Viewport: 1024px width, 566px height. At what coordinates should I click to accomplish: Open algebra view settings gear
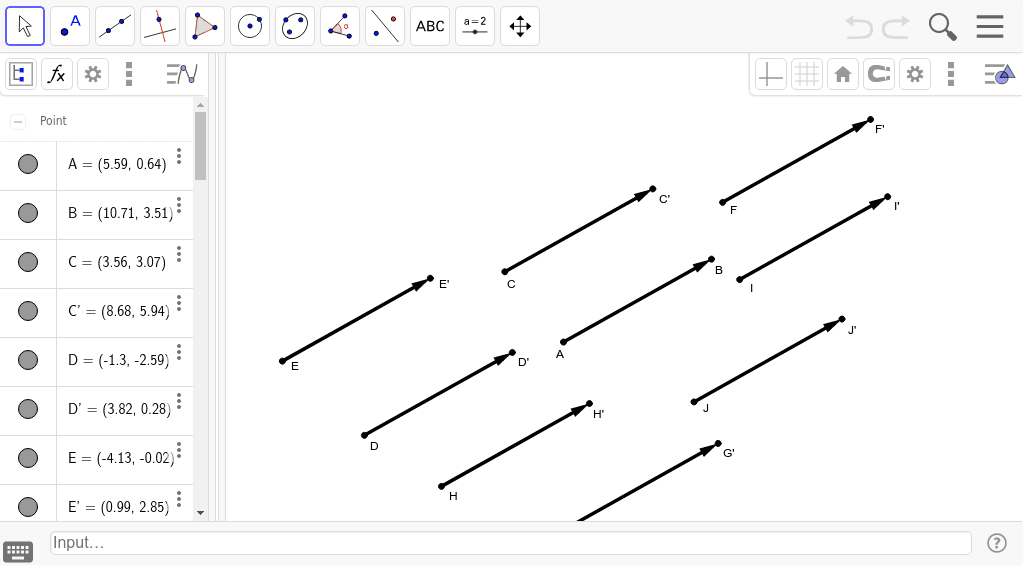[93, 74]
